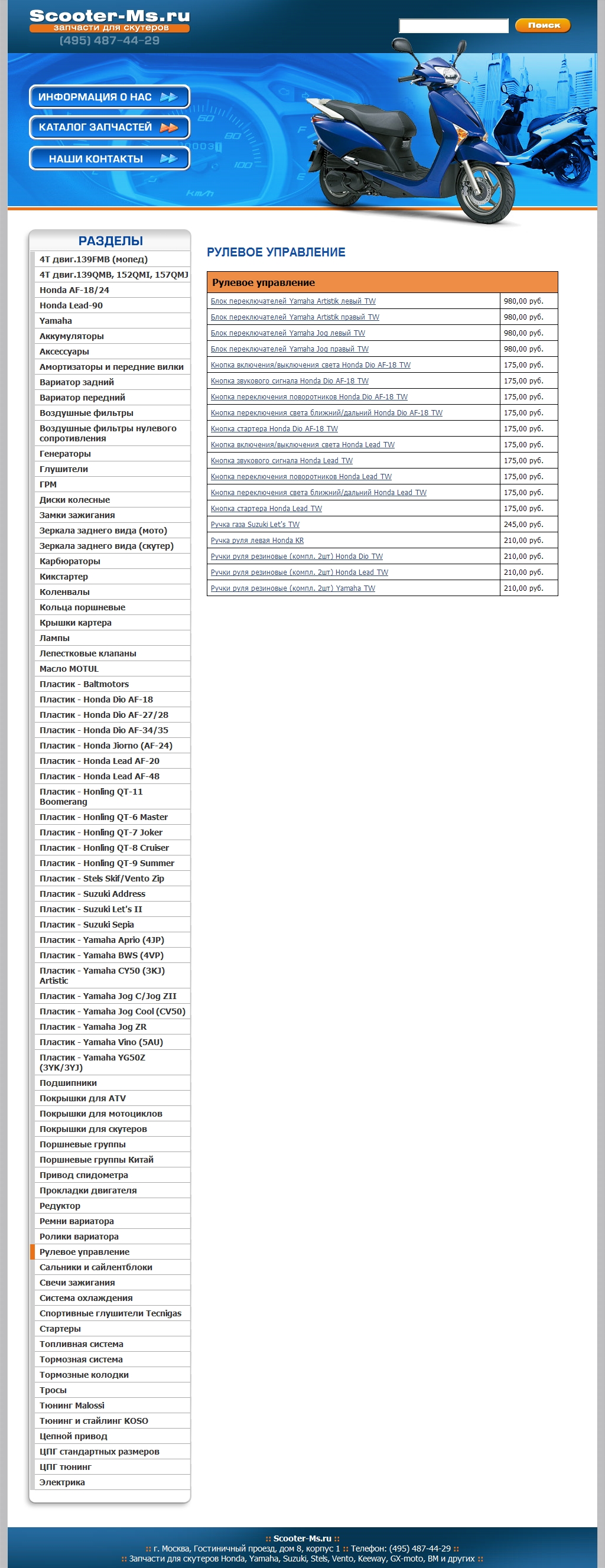Click the orange Поиск button
Viewport: 605px width, 1568px height.
(543, 25)
